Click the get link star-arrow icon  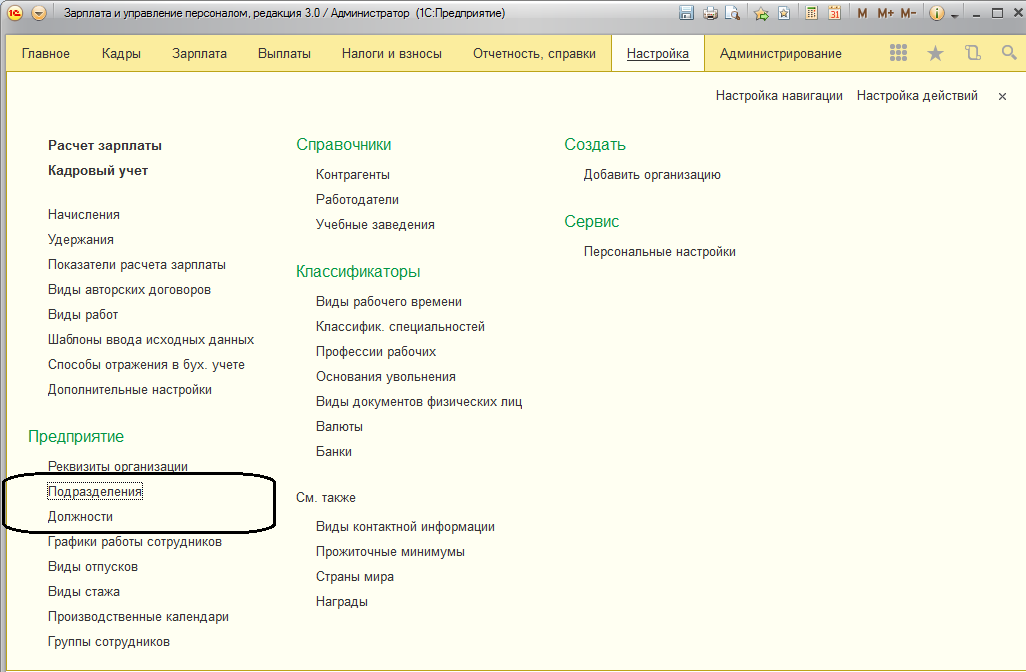tap(761, 13)
